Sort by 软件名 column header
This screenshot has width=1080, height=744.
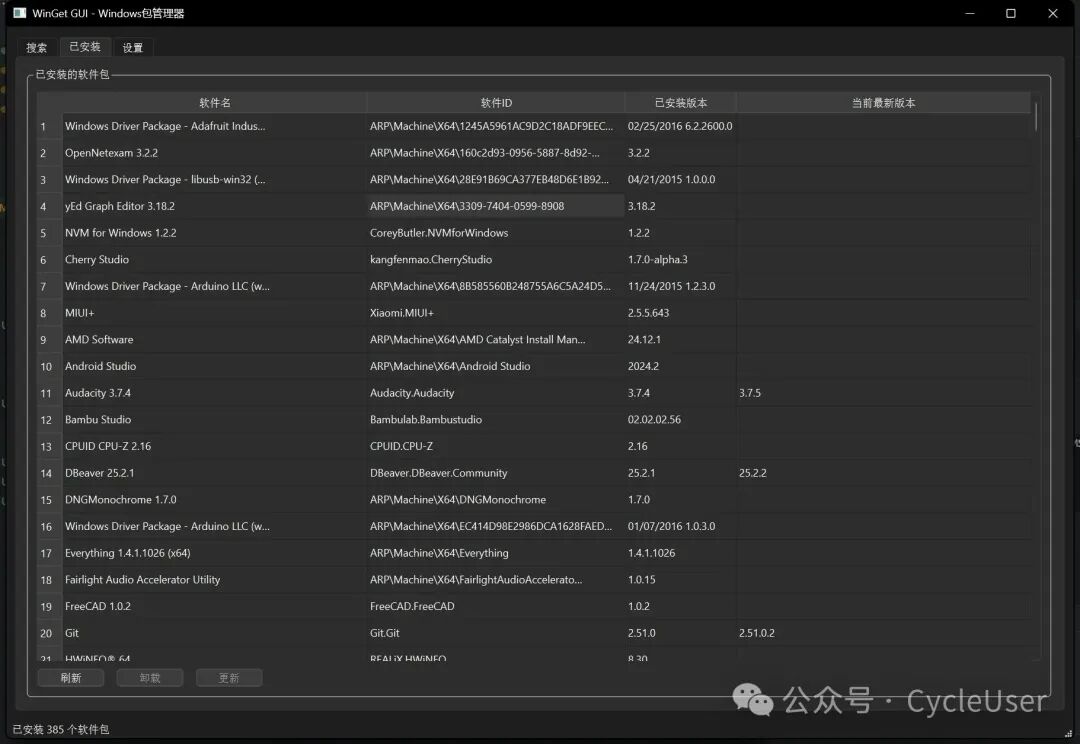214,103
